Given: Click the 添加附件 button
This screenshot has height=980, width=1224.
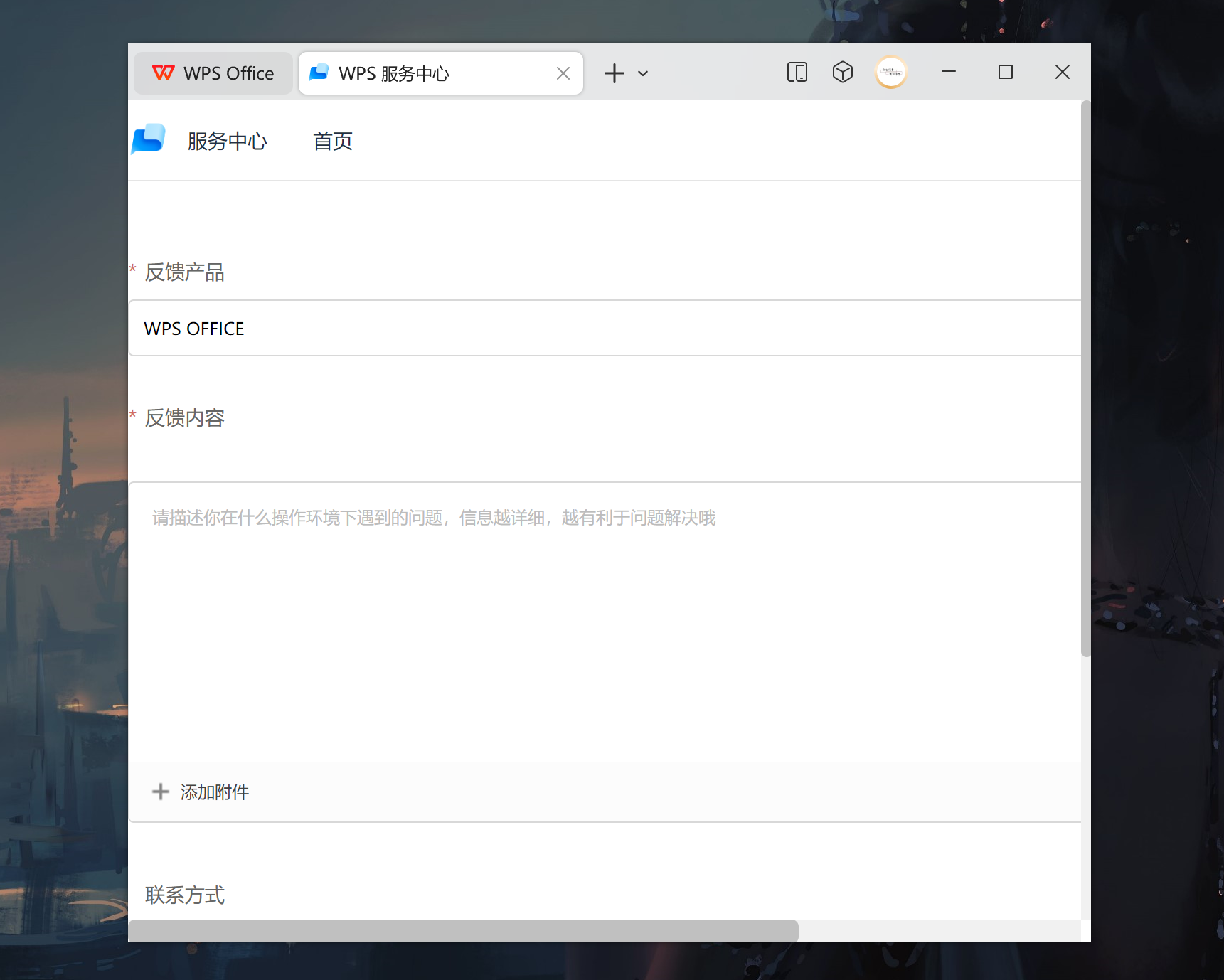Looking at the screenshot, I should coord(201,792).
